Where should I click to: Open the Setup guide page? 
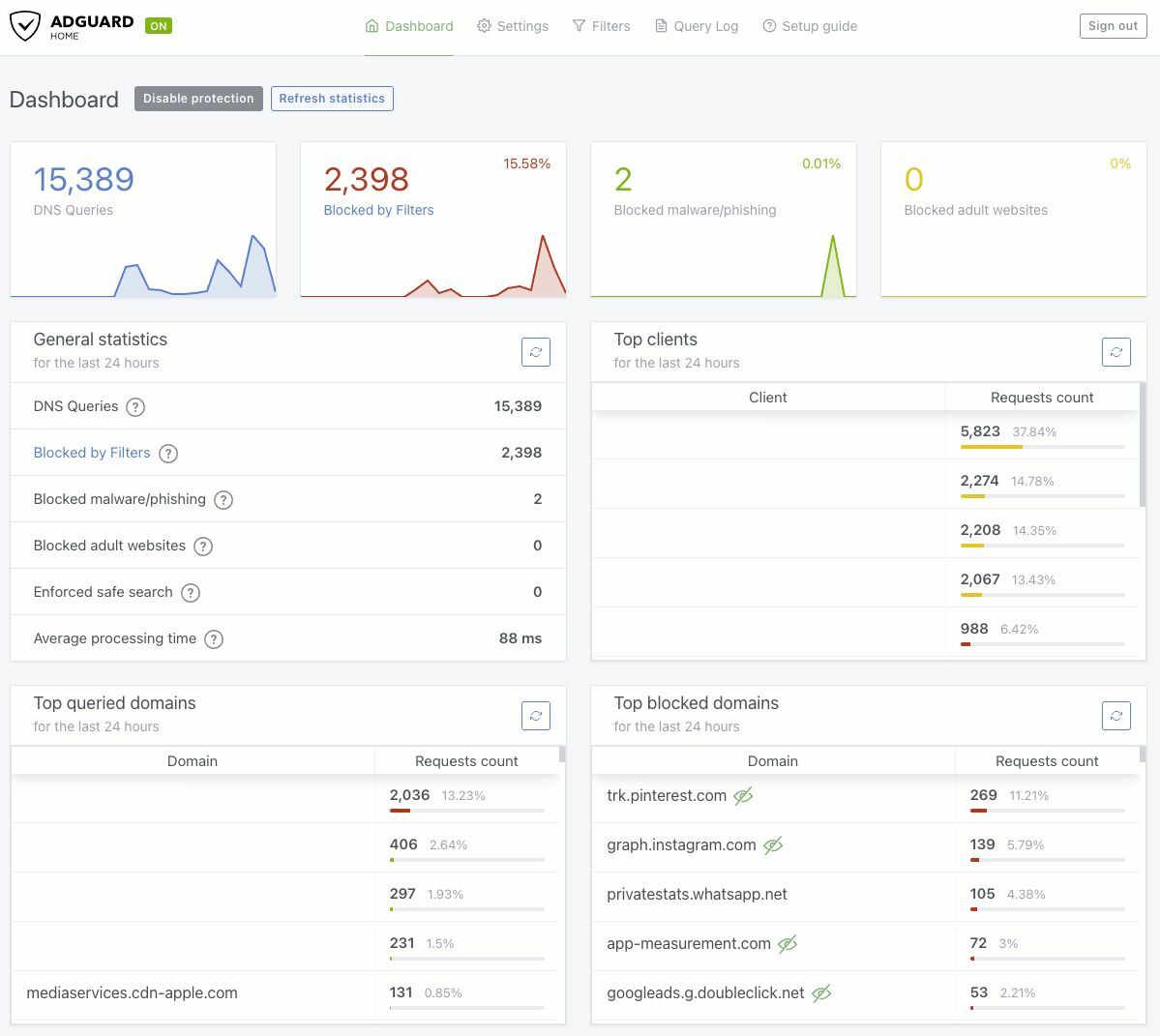point(810,26)
